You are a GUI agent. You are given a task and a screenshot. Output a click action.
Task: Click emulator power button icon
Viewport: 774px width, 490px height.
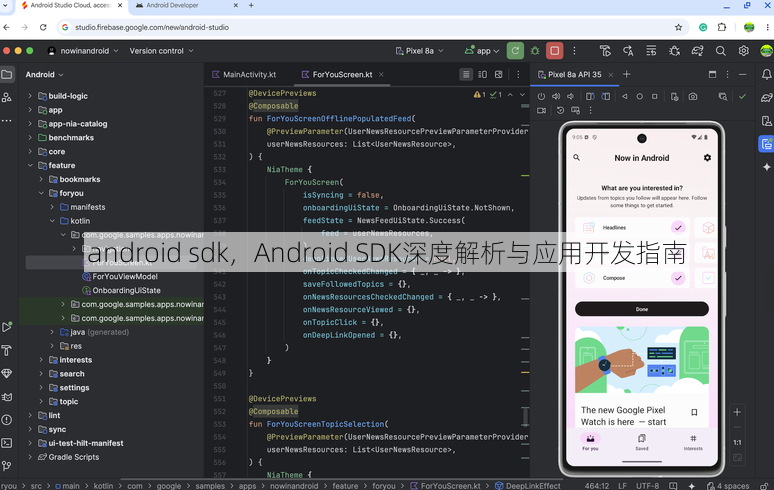point(542,97)
